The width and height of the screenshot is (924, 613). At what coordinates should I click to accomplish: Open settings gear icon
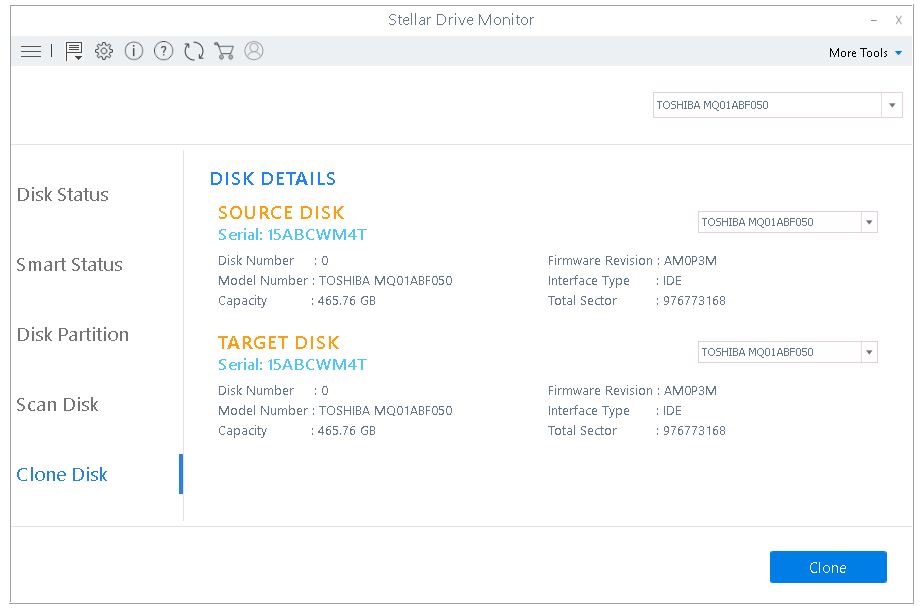(104, 51)
